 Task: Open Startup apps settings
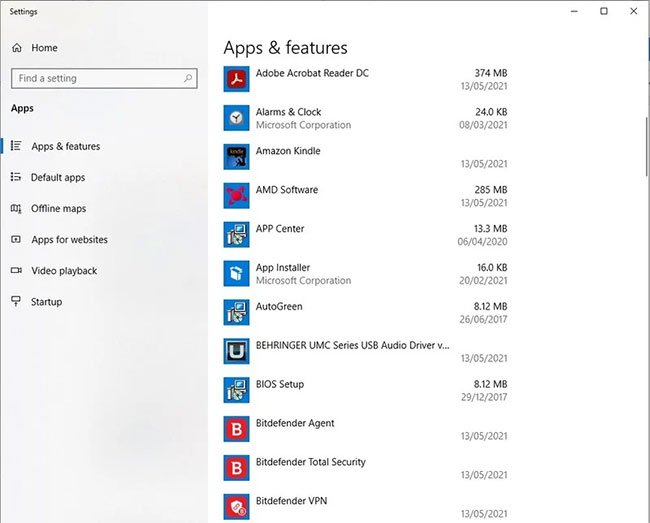tap(46, 302)
